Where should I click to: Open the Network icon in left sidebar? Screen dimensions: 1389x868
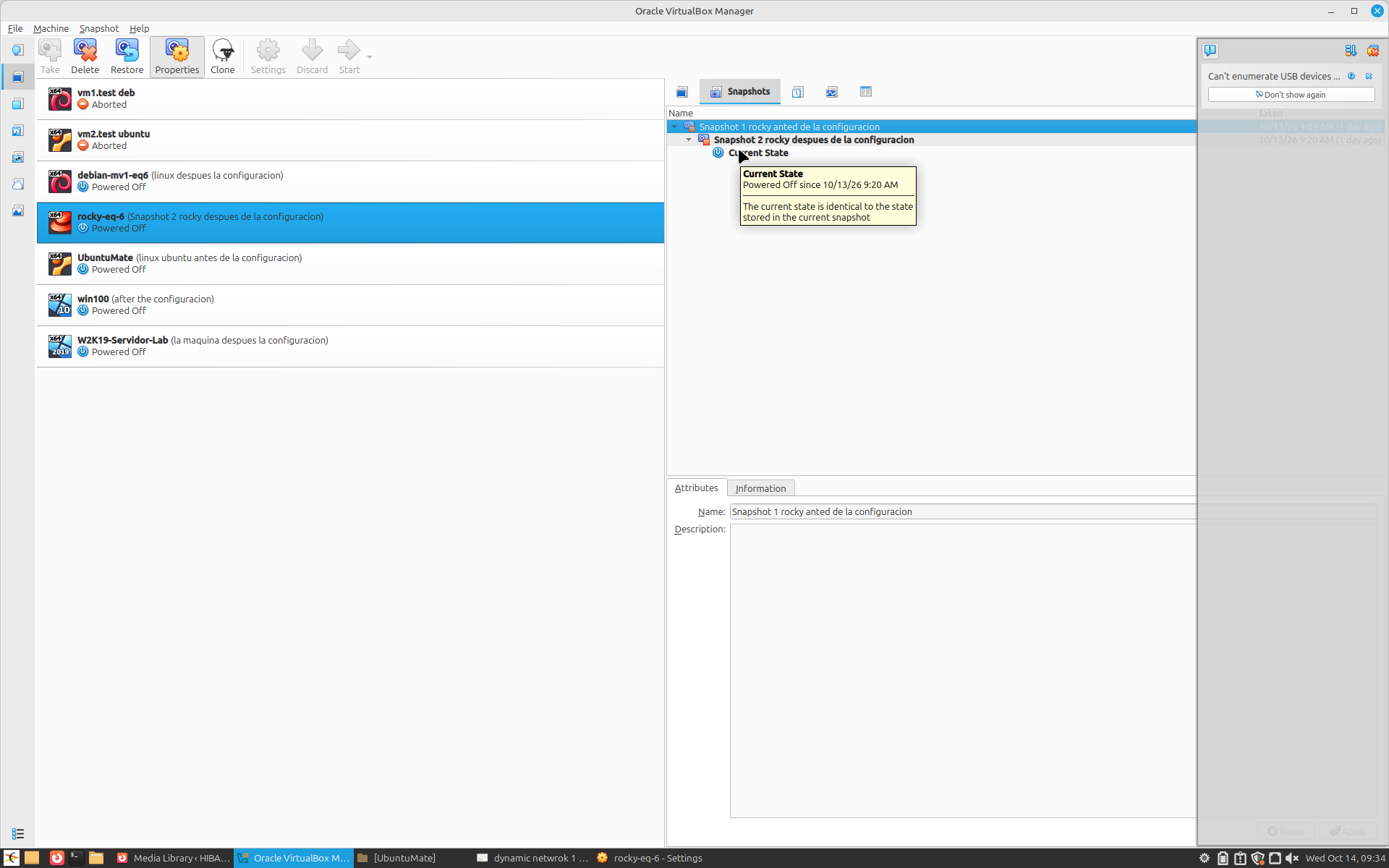coord(18,157)
